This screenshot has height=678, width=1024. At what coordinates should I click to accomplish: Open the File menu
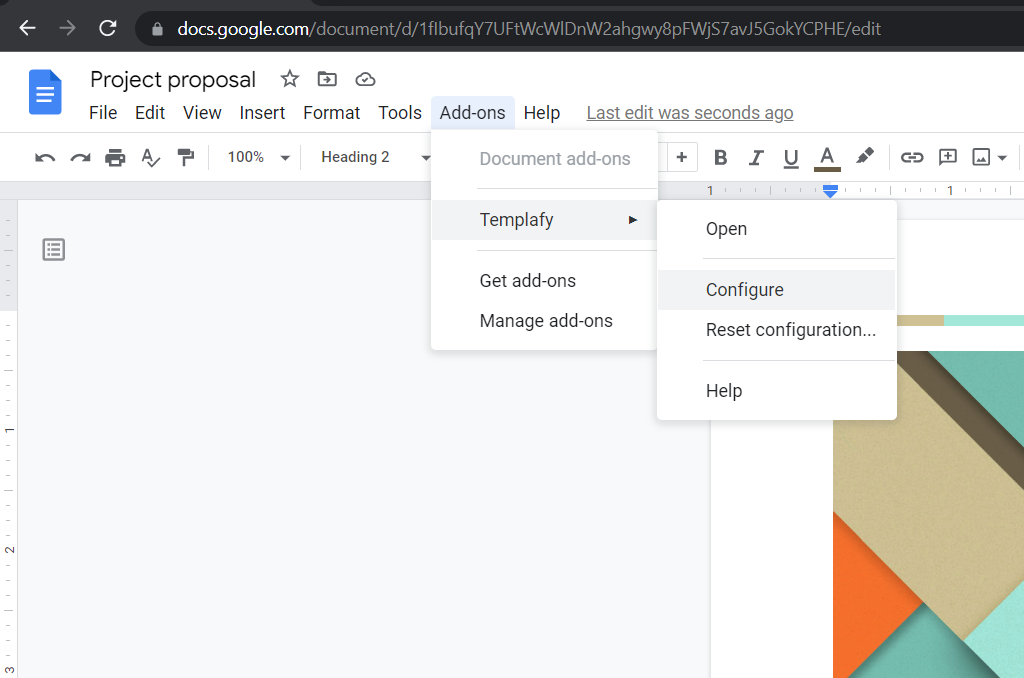103,113
